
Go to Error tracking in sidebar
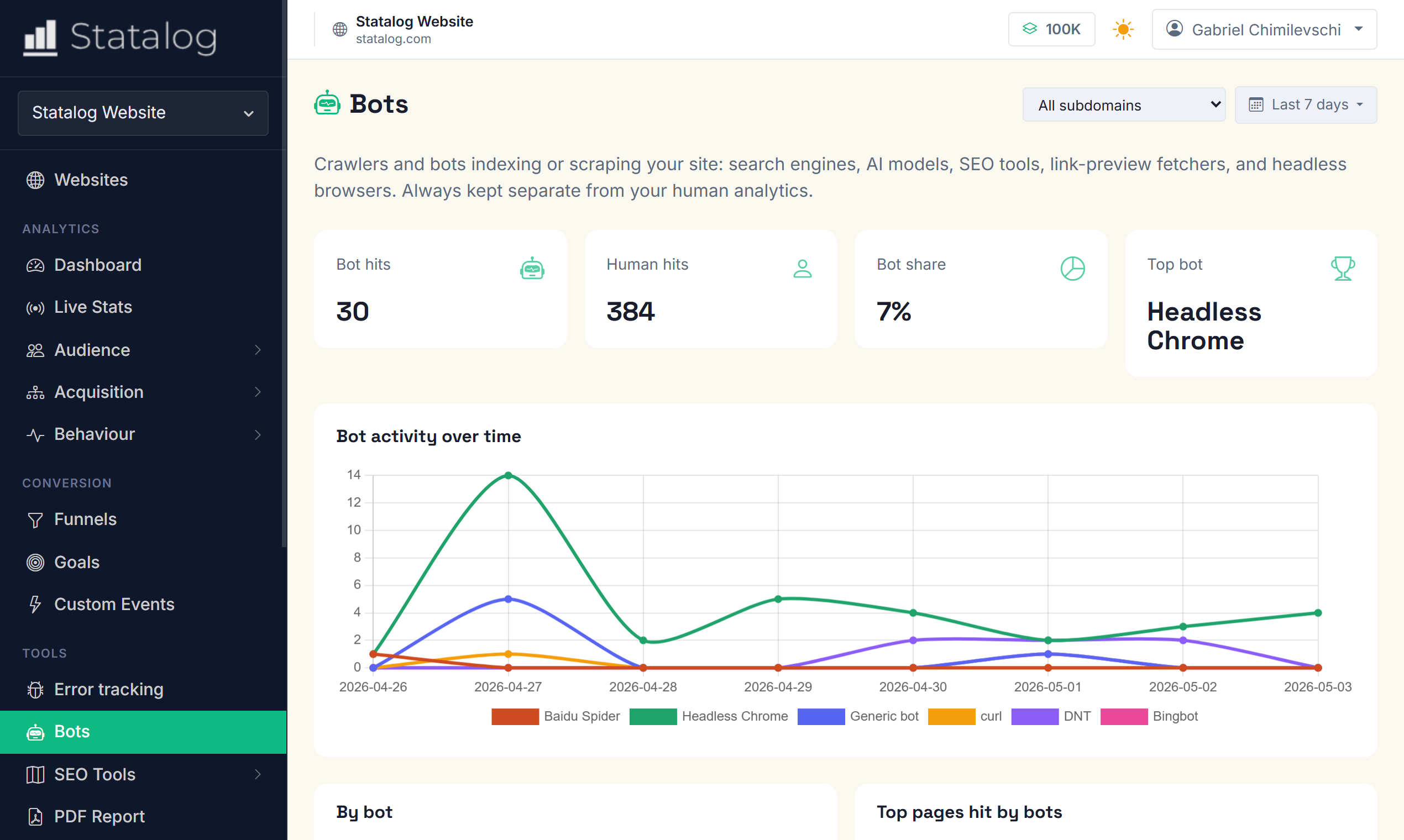click(x=143, y=690)
